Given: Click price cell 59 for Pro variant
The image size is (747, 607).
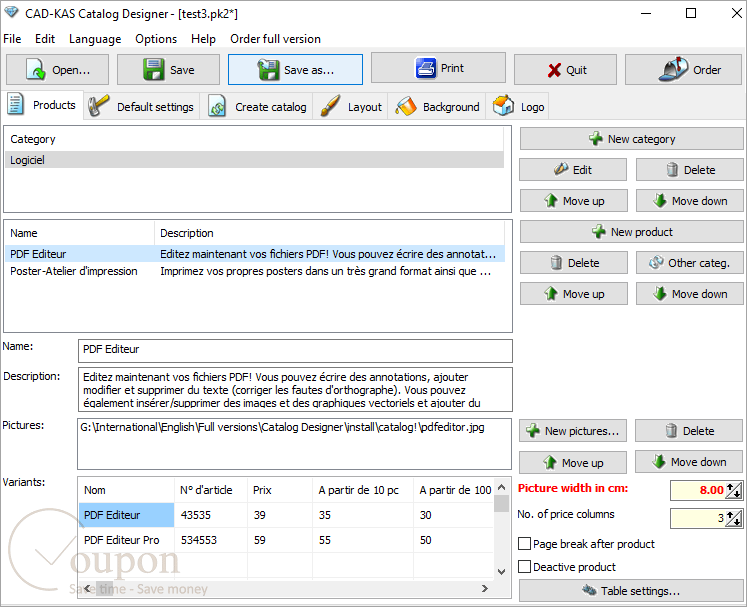Looking at the screenshot, I should (280, 540).
